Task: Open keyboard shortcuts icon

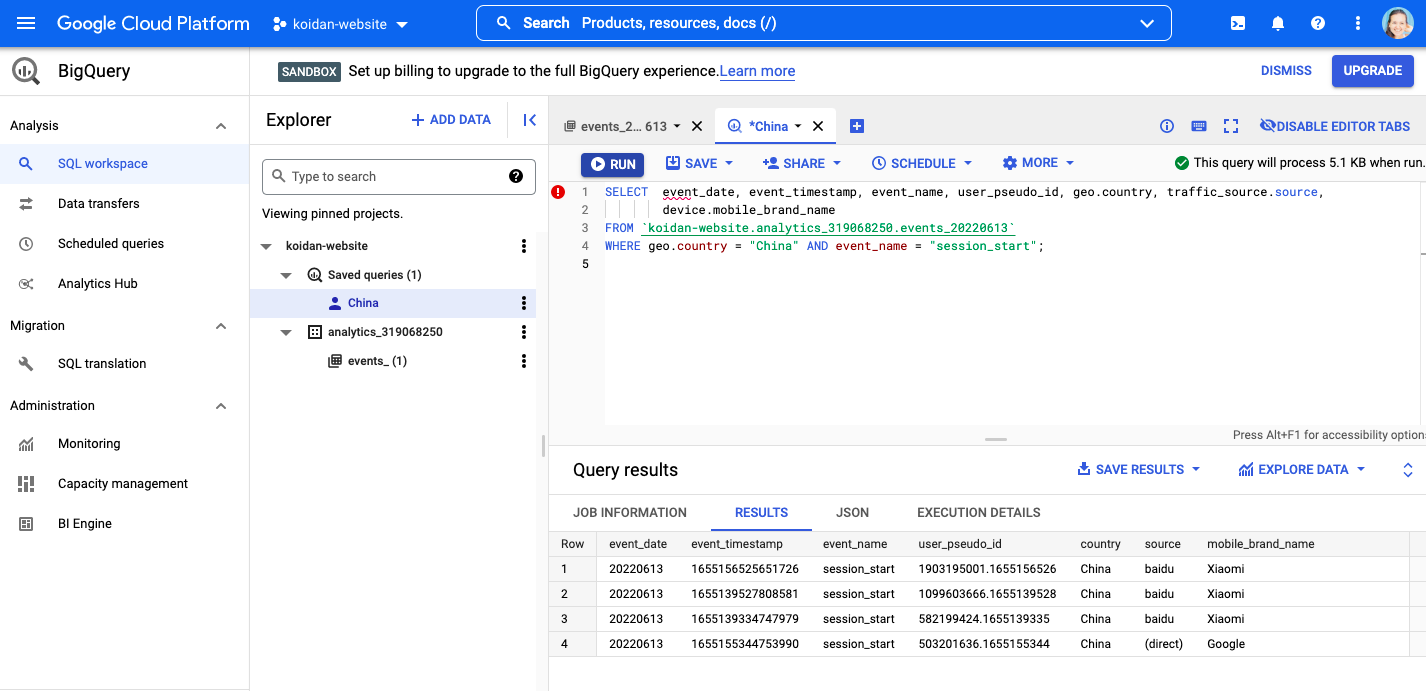Action: [1199, 126]
